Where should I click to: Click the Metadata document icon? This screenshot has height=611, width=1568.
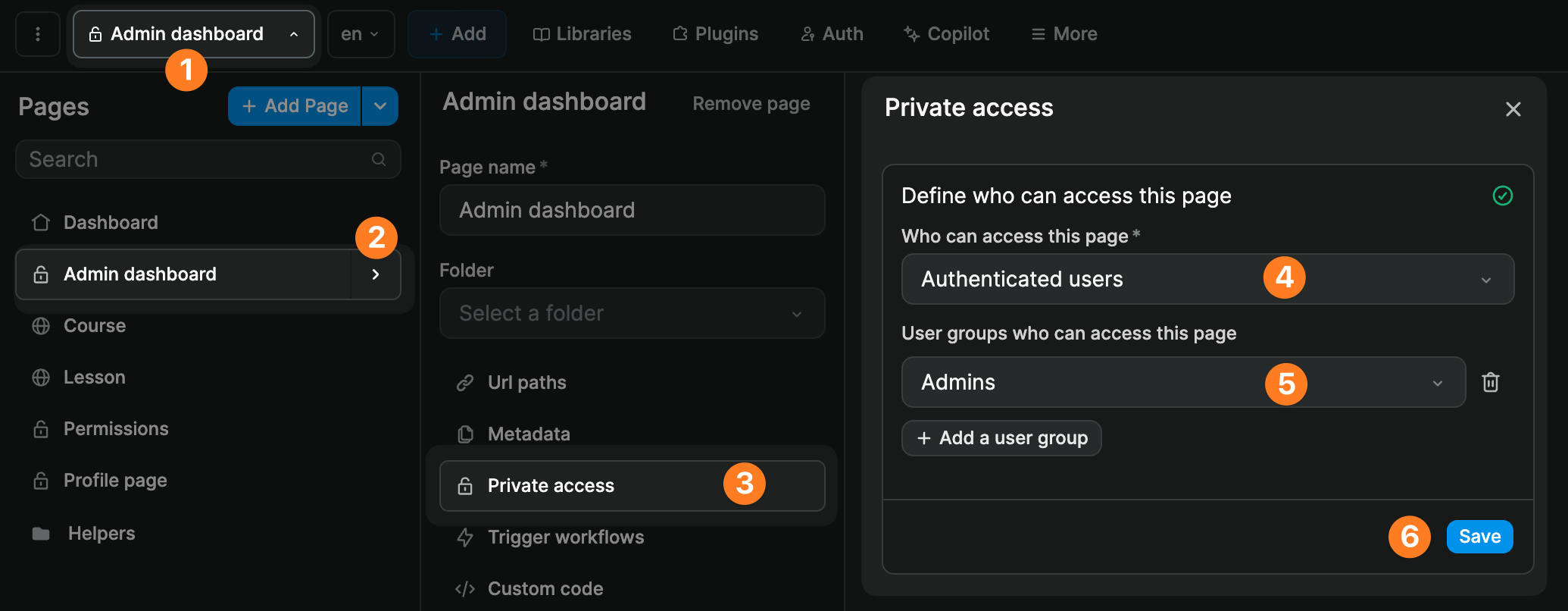465,434
